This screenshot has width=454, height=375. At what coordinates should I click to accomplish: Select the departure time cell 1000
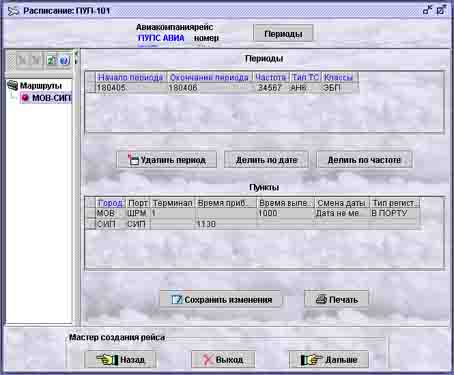[285, 213]
